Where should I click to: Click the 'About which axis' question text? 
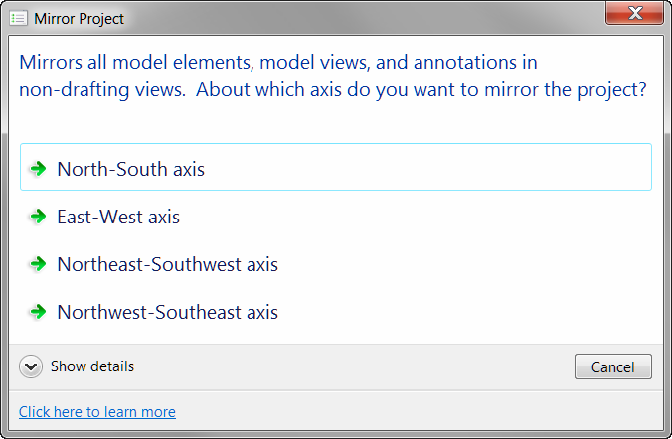[x=421, y=88]
